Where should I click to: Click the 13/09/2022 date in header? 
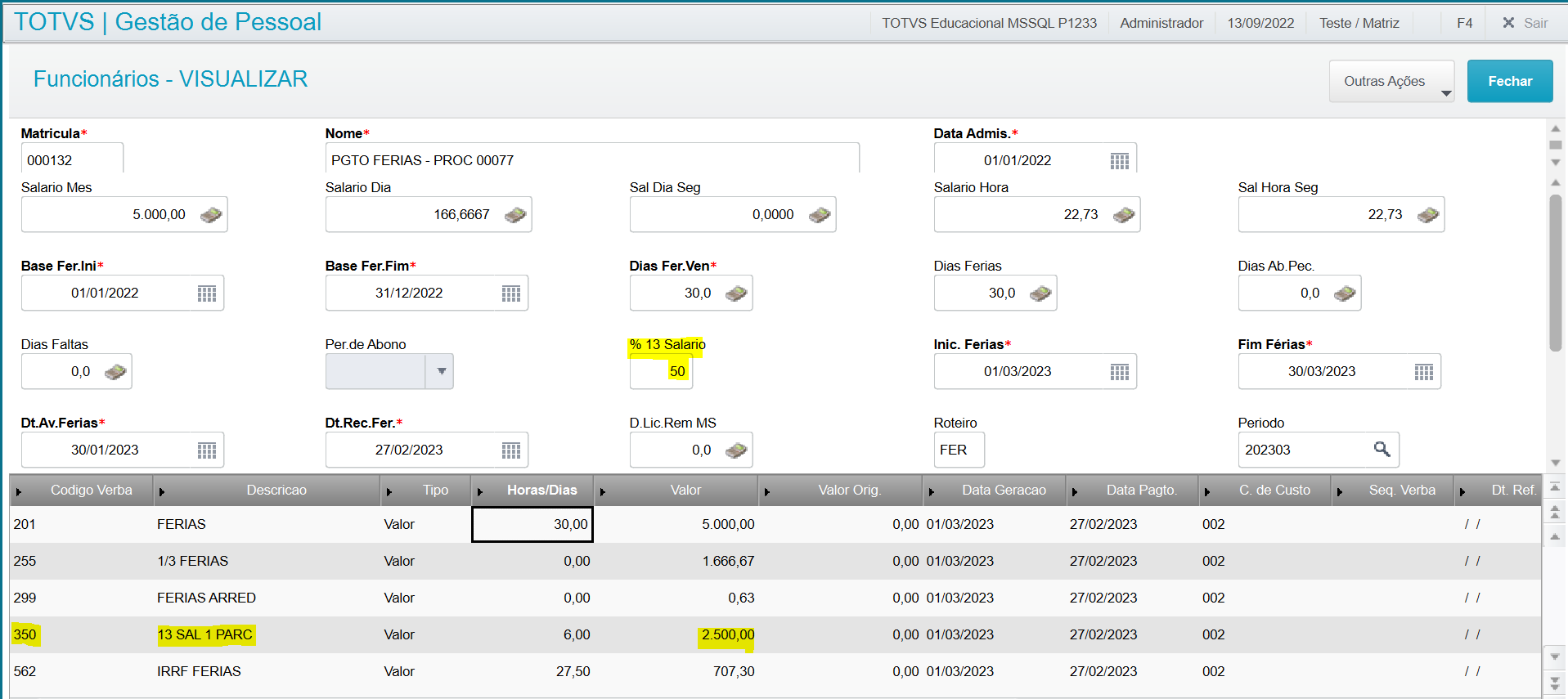point(1260,23)
